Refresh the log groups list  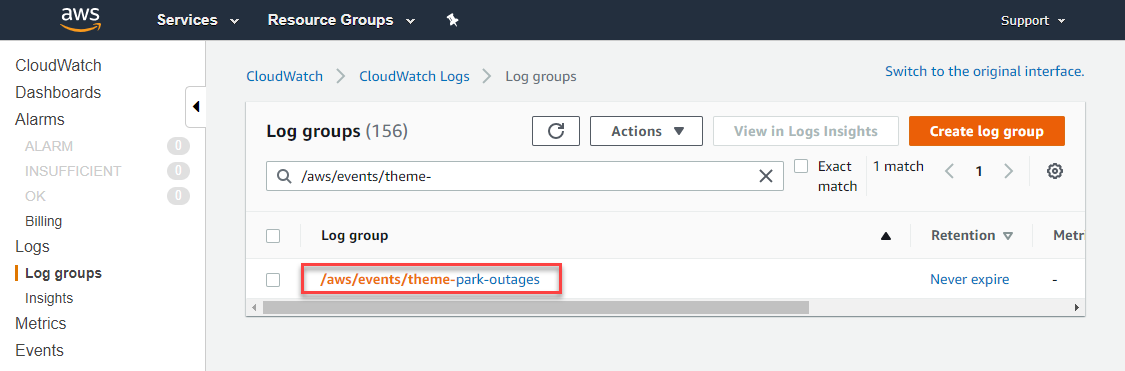555,131
